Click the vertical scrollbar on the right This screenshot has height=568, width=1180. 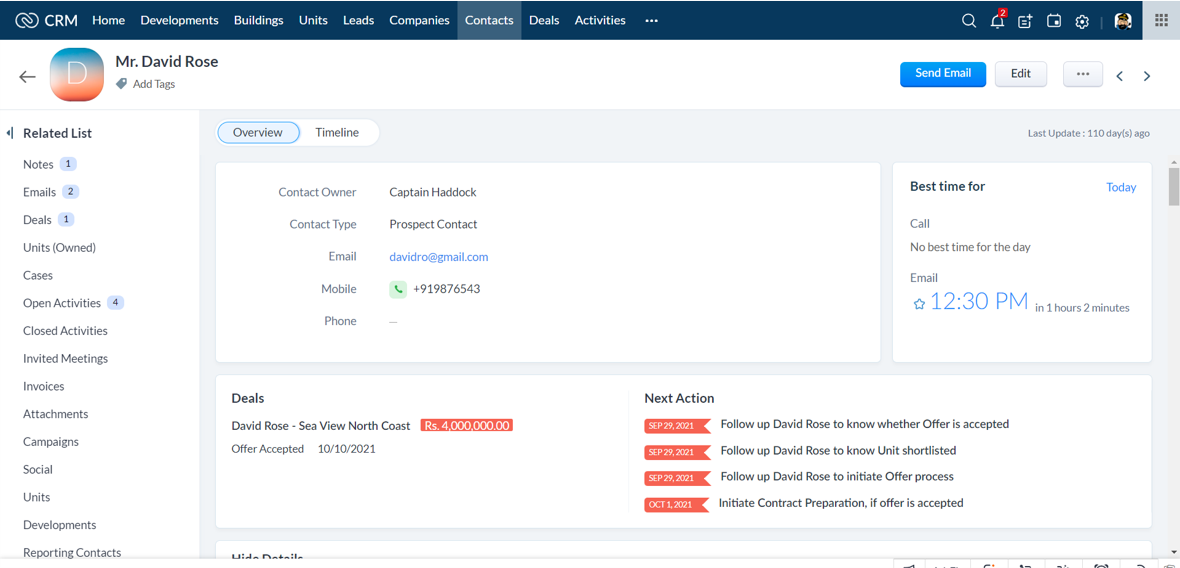pyautogui.click(x=1174, y=185)
